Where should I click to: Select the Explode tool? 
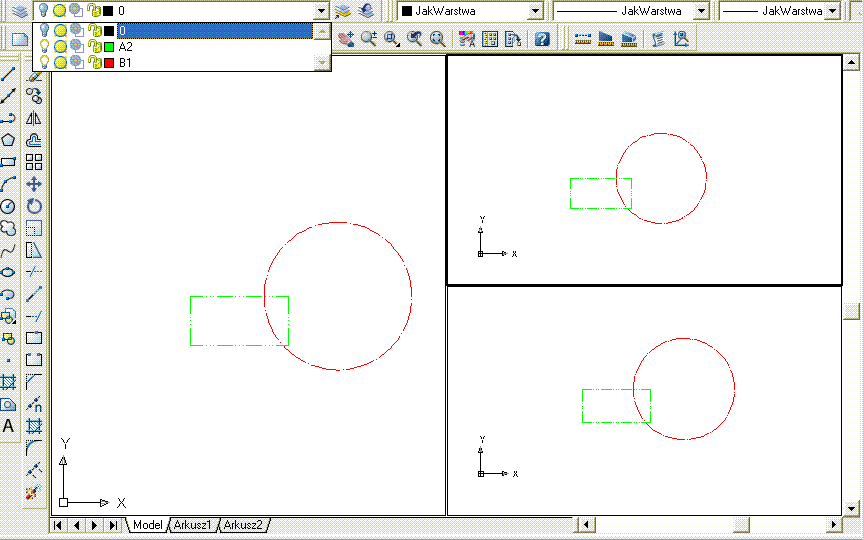click(34, 492)
